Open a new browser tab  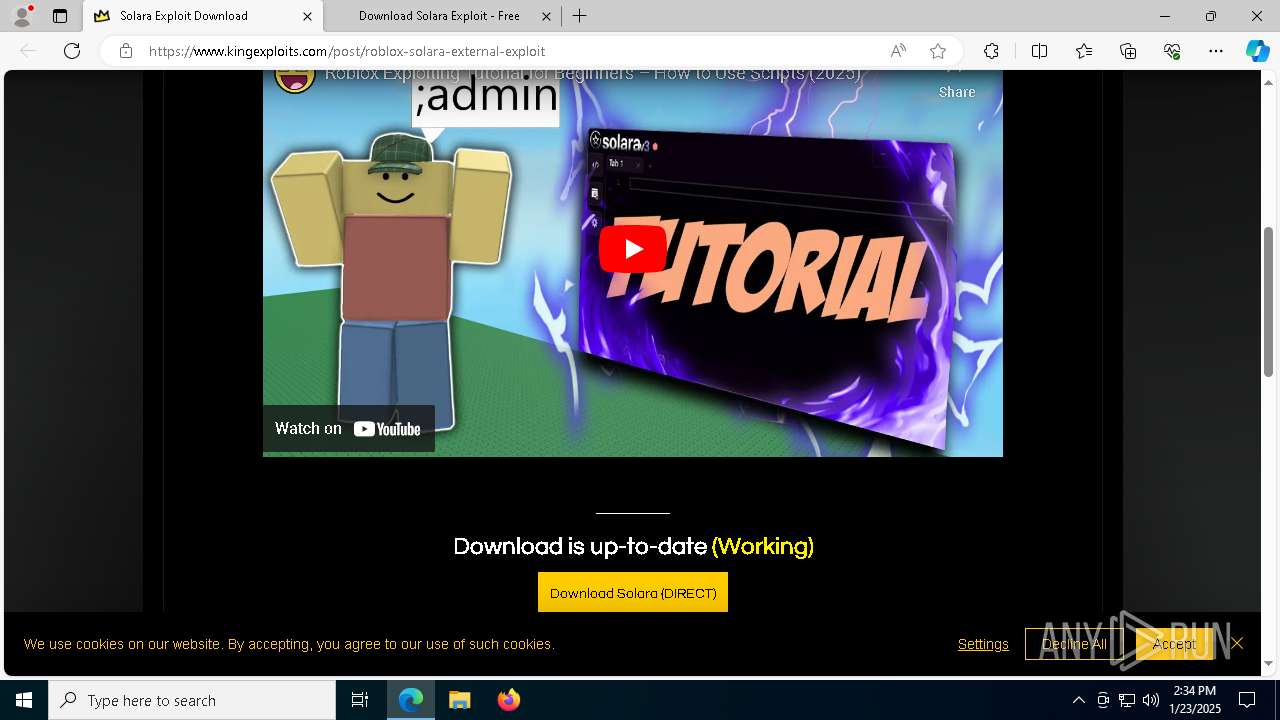tap(580, 16)
